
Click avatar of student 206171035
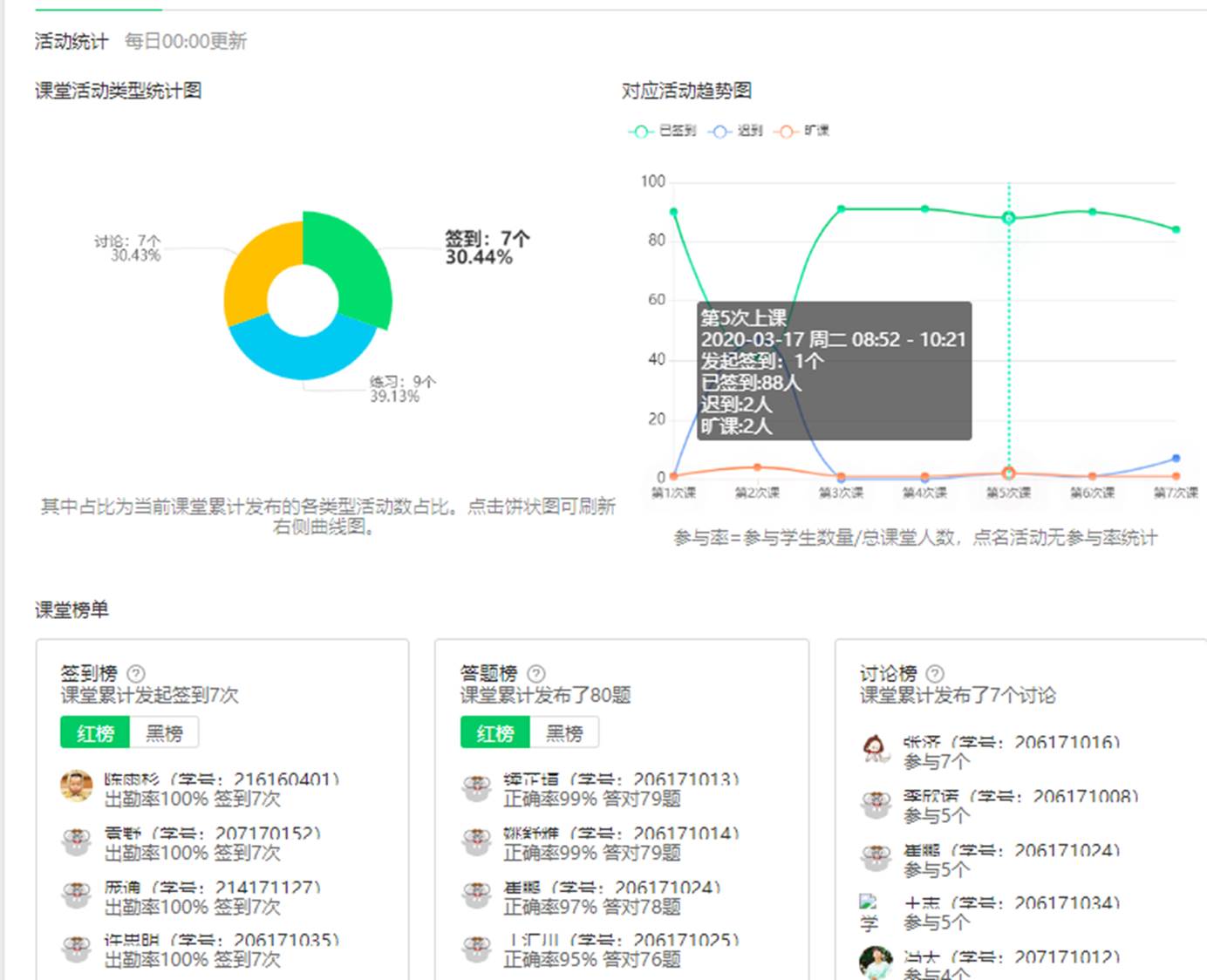pos(76,949)
